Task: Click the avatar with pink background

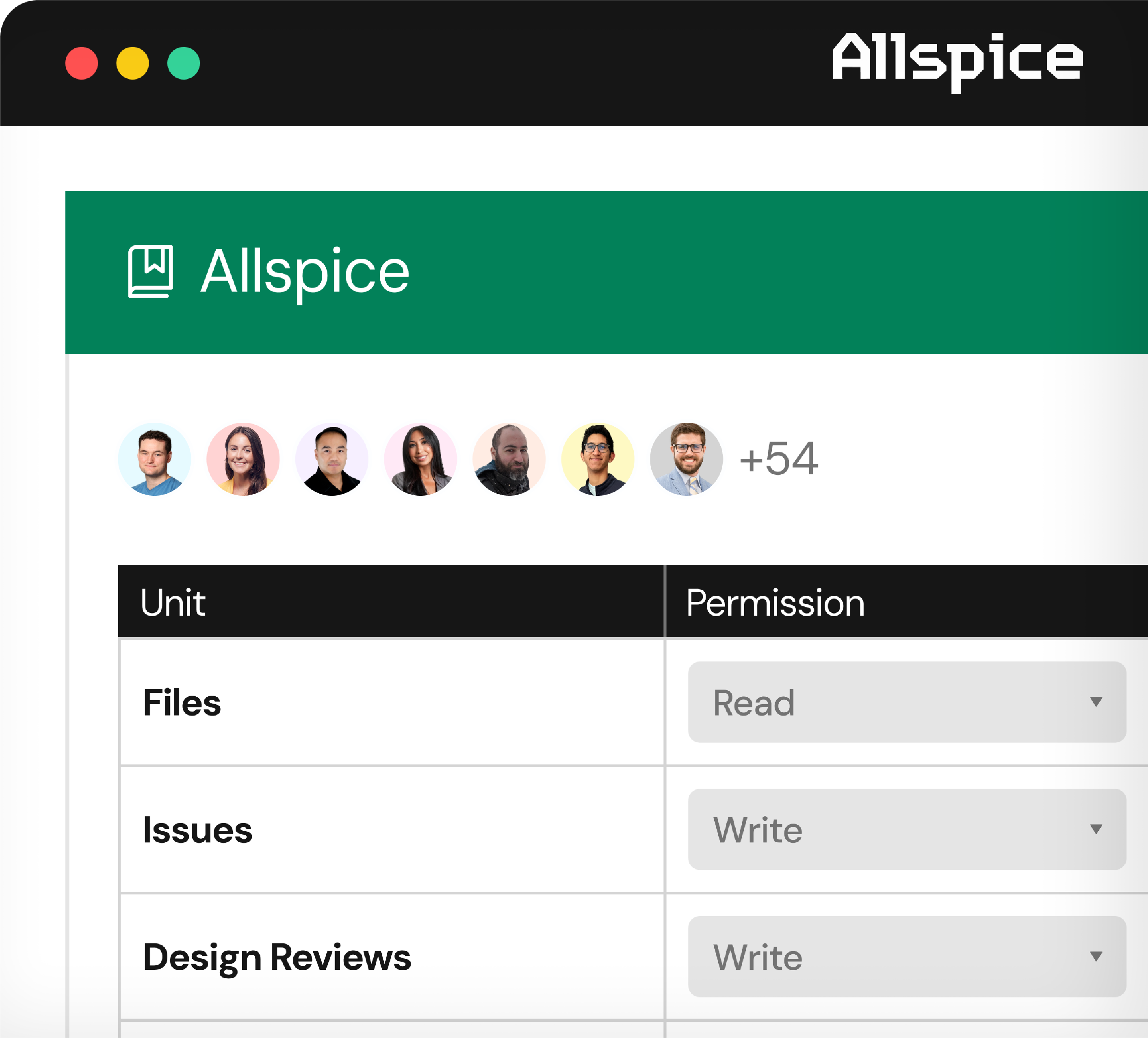Action: coord(243,459)
